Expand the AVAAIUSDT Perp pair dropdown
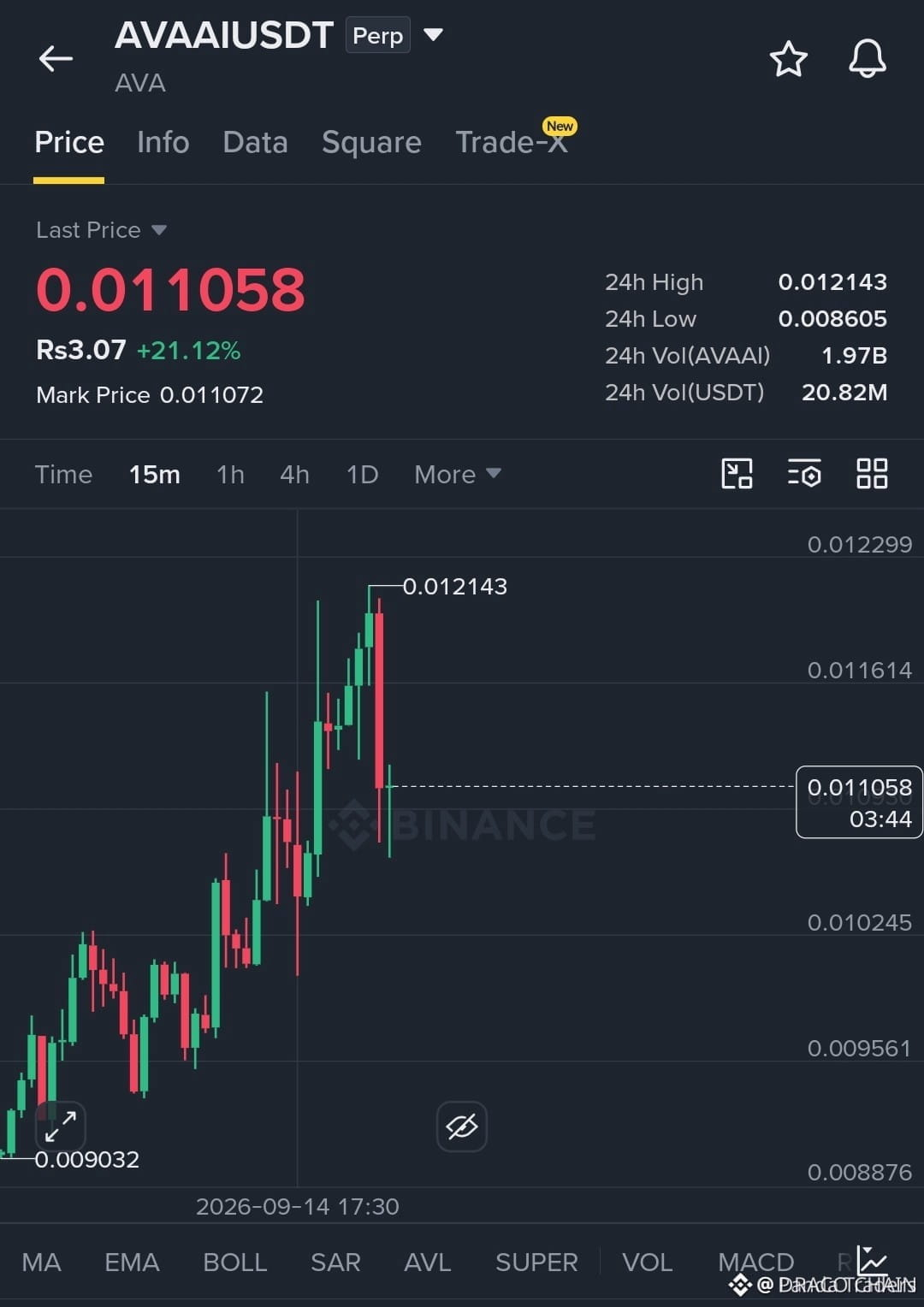 pyautogui.click(x=434, y=35)
